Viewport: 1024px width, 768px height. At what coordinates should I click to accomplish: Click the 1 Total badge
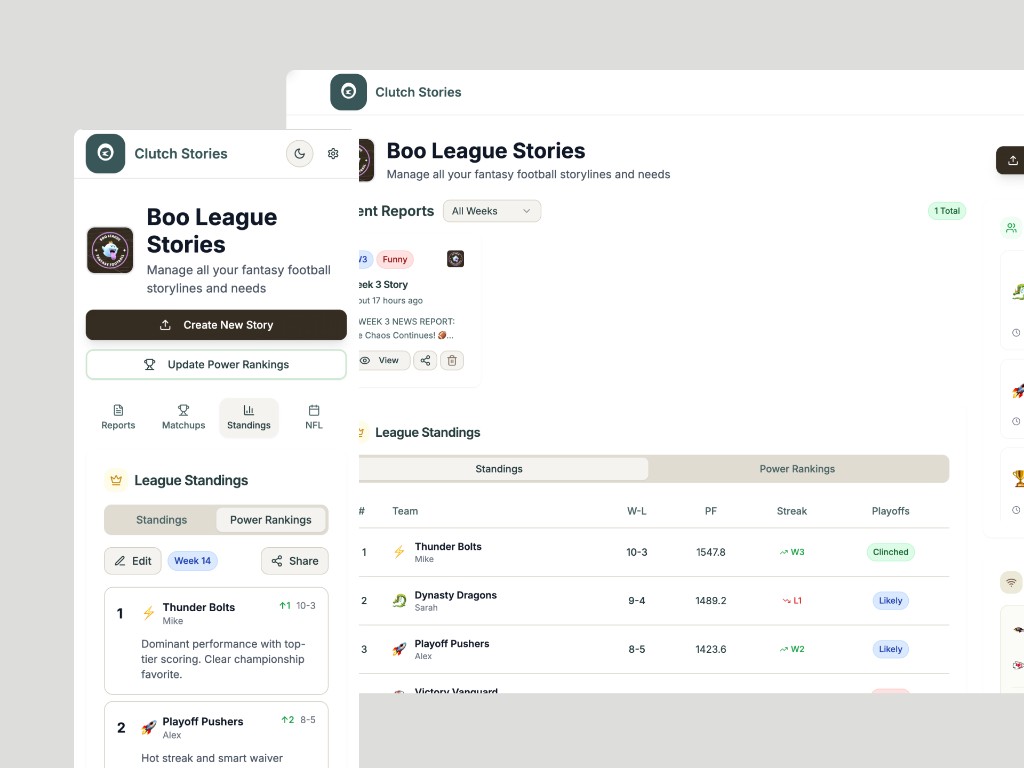tap(947, 211)
